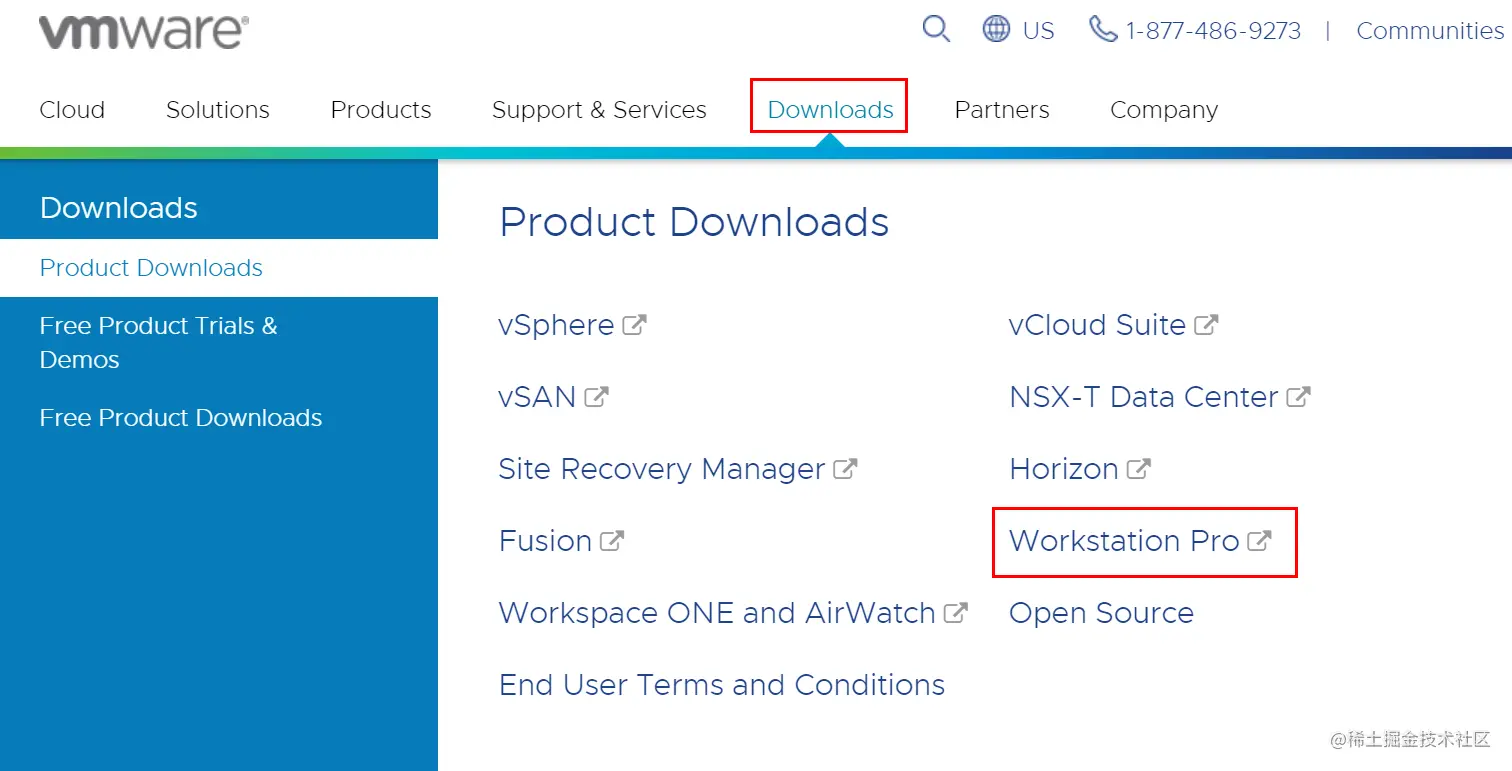
Task: Open the Products menu
Action: tap(381, 109)
